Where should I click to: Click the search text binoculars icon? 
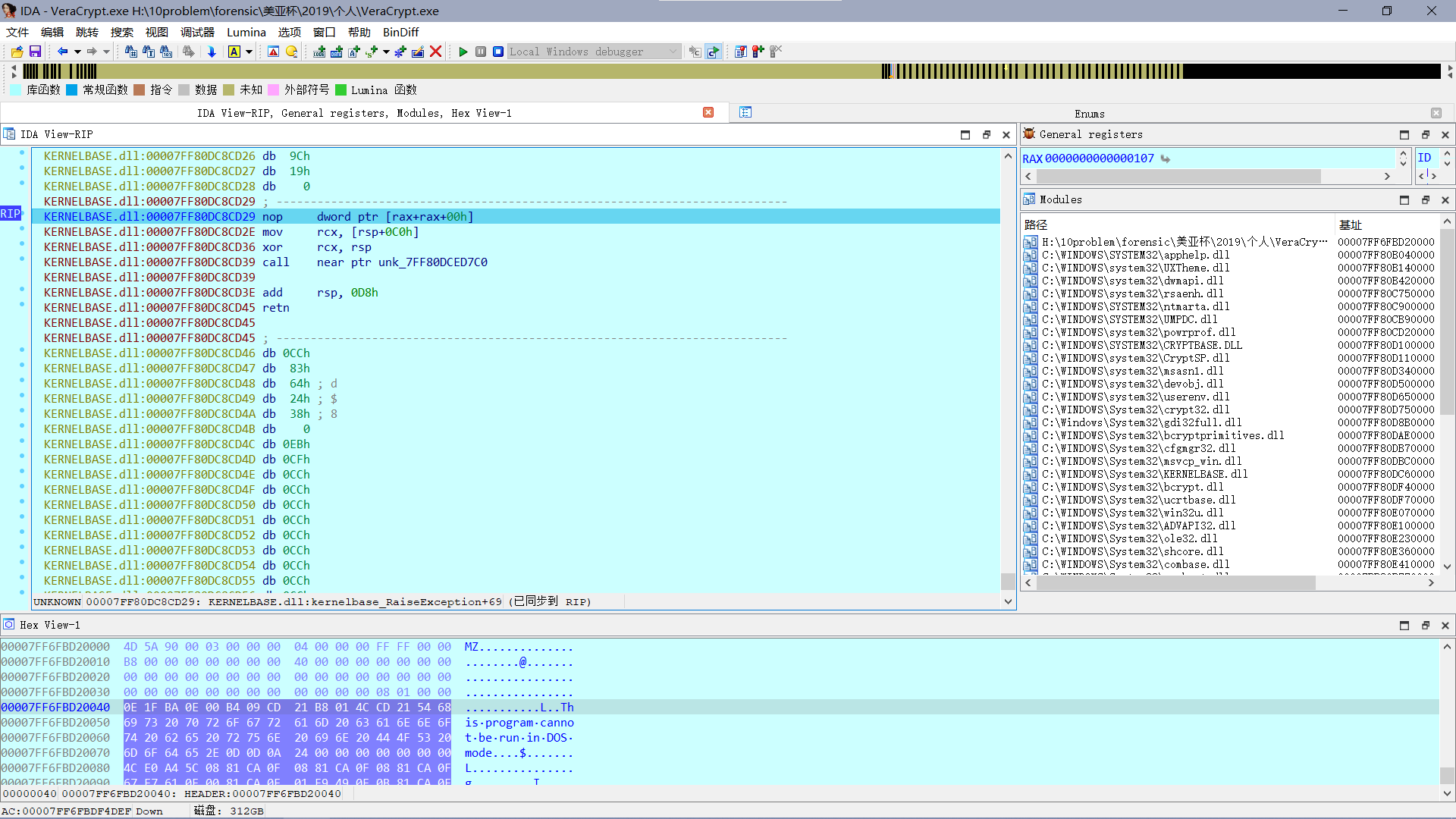(149, 52)
